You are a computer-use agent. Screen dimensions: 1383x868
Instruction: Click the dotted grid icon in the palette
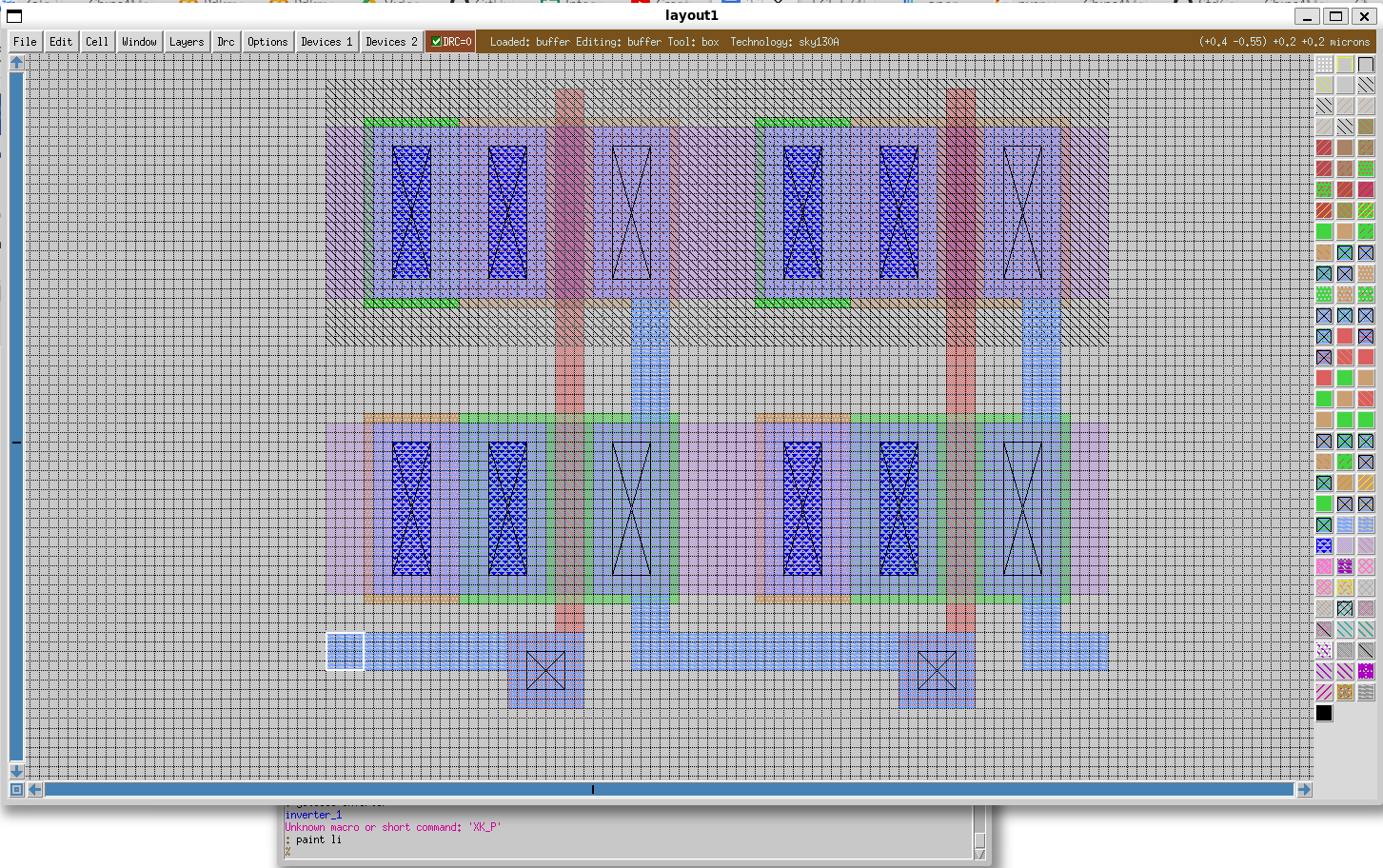tap(1324, 65)
